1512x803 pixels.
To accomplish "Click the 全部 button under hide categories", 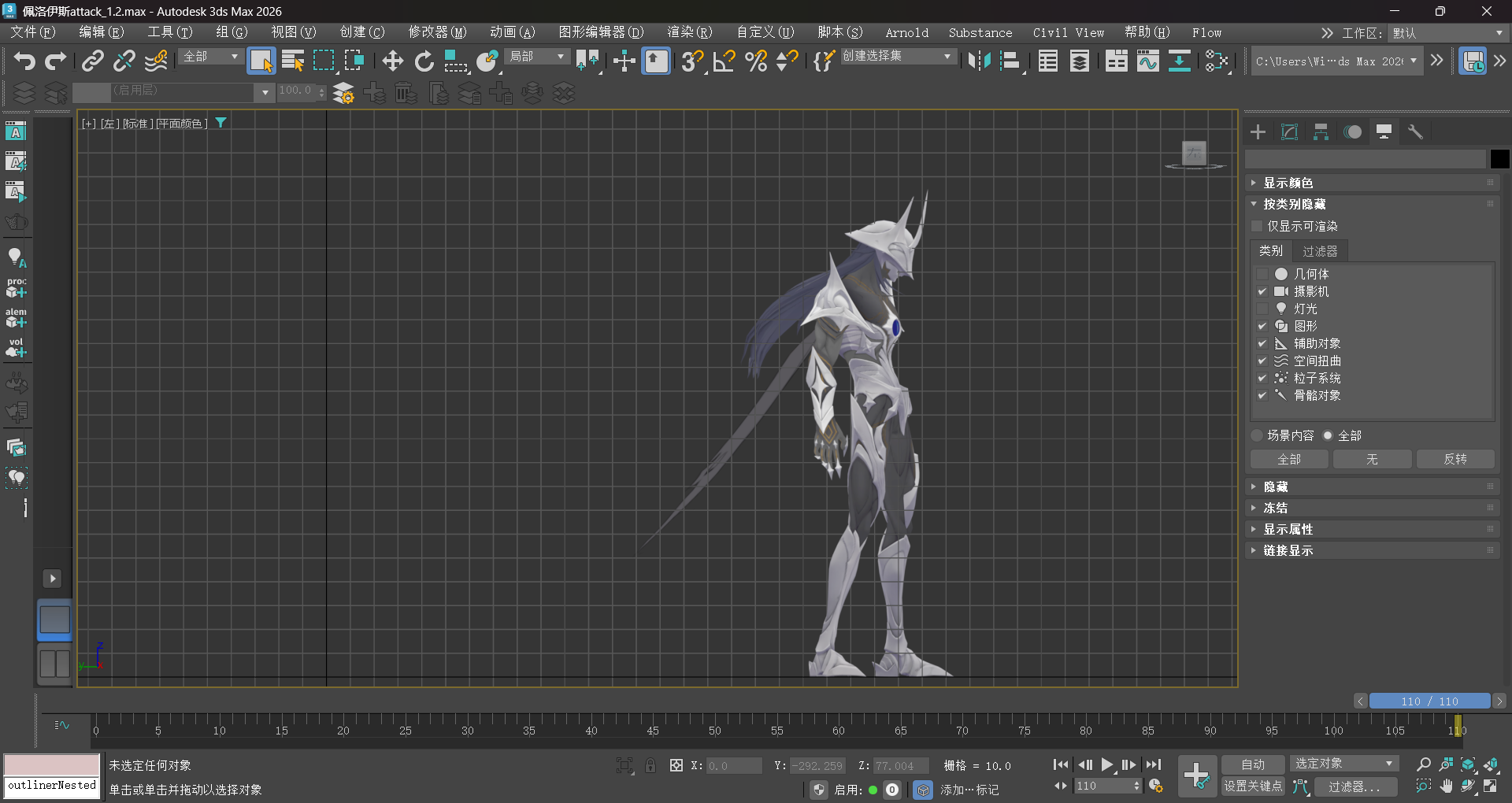I will 1289,459.
